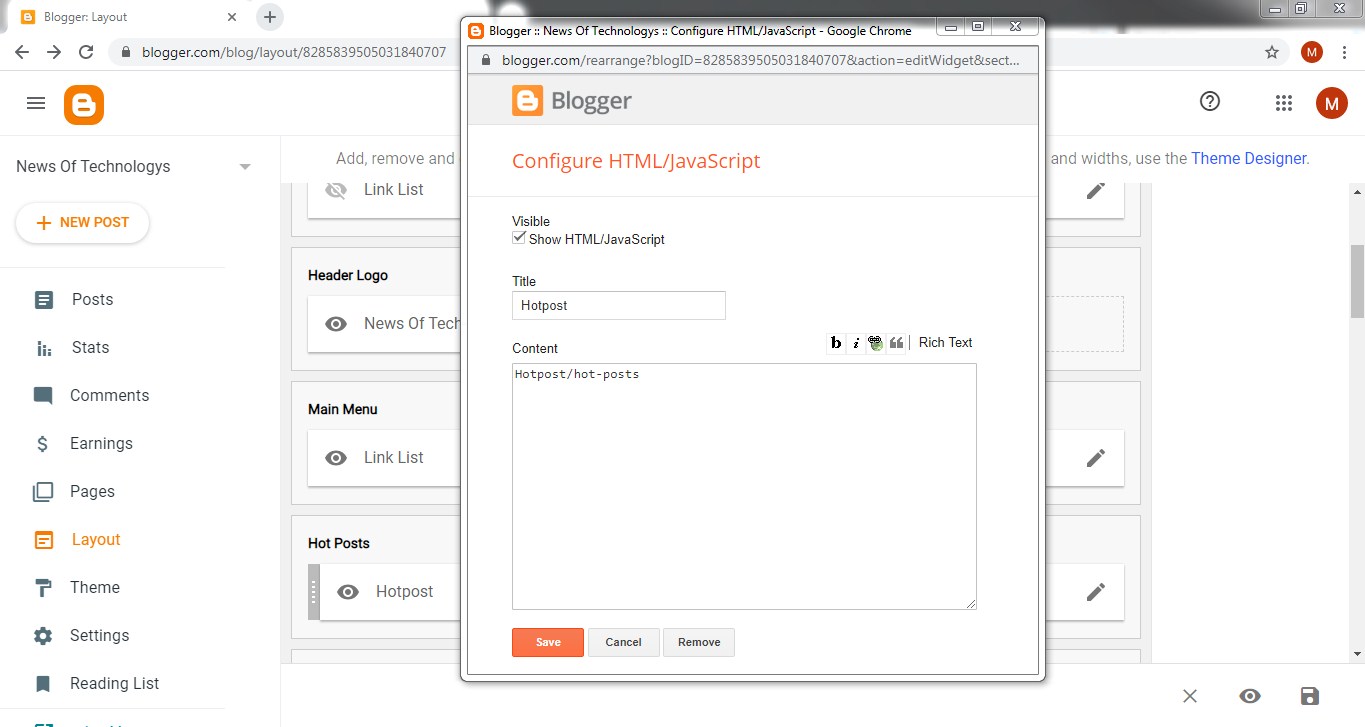Open the Earnings section
The height and width of the screenshot is (727, 1365).
pos(101,444)
